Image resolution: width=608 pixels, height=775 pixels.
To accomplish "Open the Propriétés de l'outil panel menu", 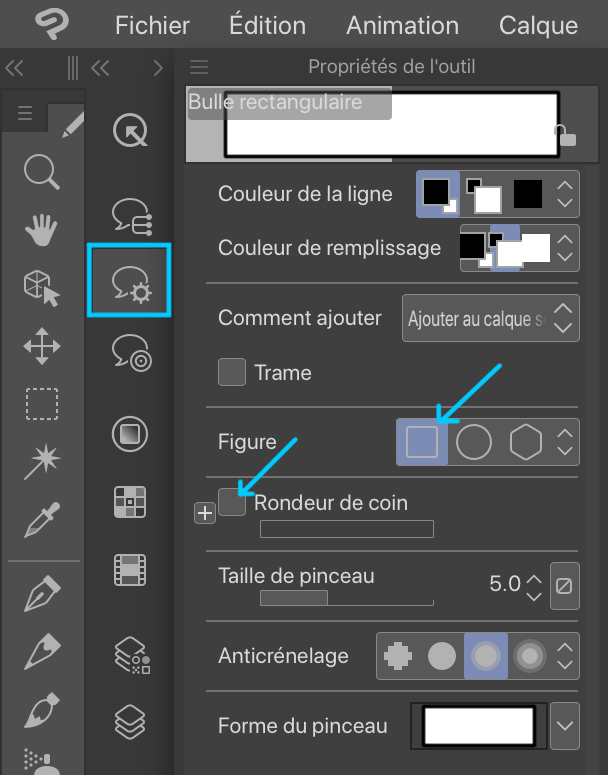I will coord(199,68).
